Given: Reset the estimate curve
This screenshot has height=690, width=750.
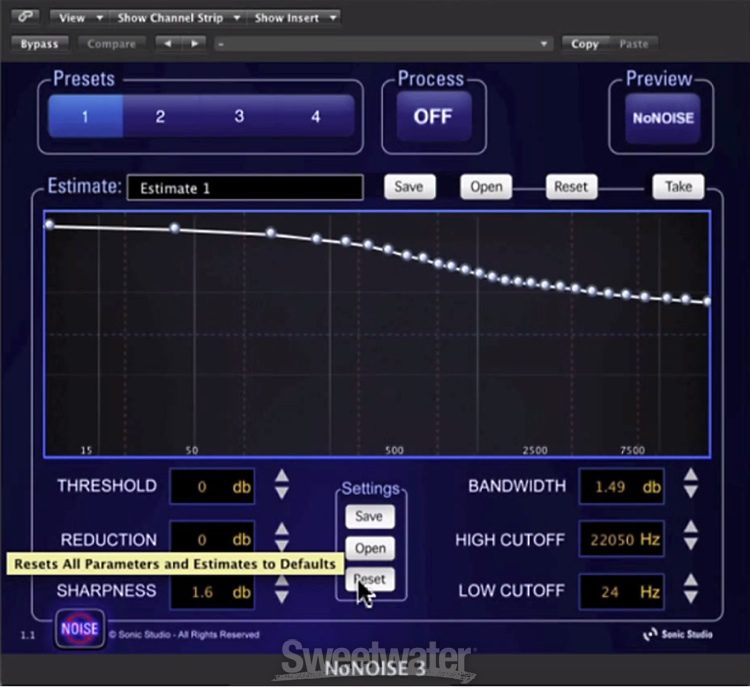Looking at the screenshot, I should pyautogui.click(x=571, y=186).
